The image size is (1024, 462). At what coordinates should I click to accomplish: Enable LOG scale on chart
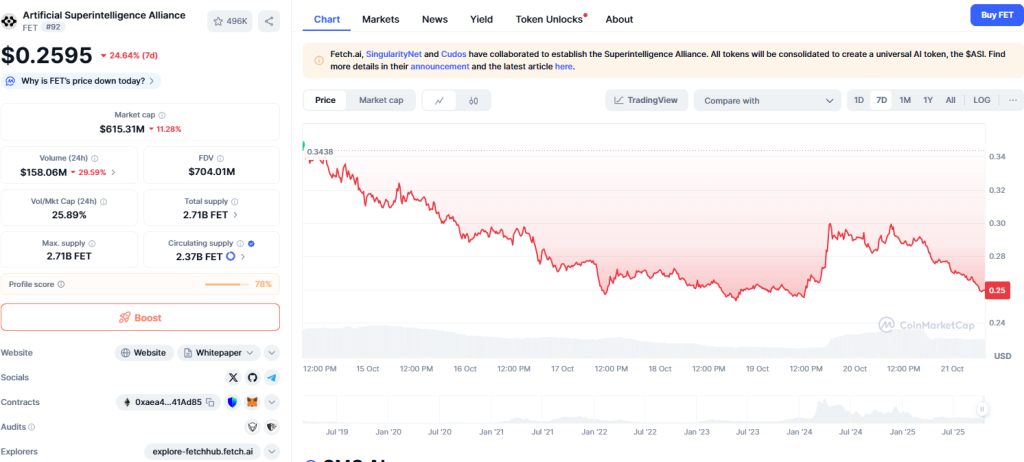981,100
